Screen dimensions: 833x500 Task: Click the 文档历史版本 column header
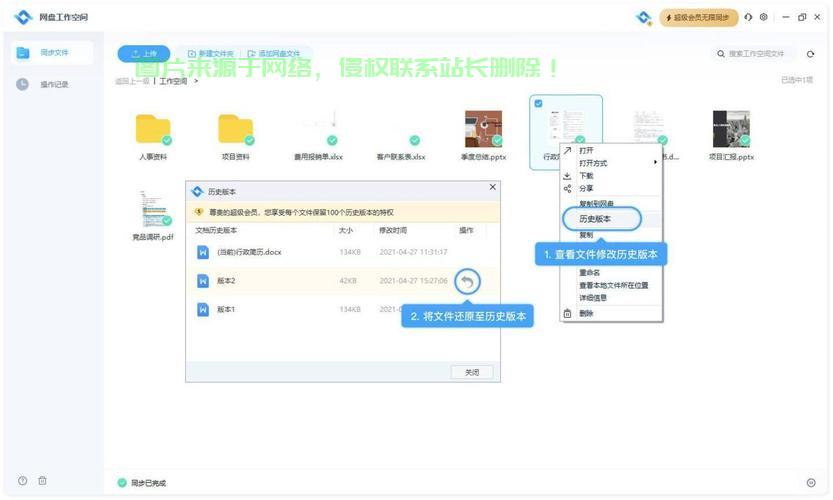216,230
